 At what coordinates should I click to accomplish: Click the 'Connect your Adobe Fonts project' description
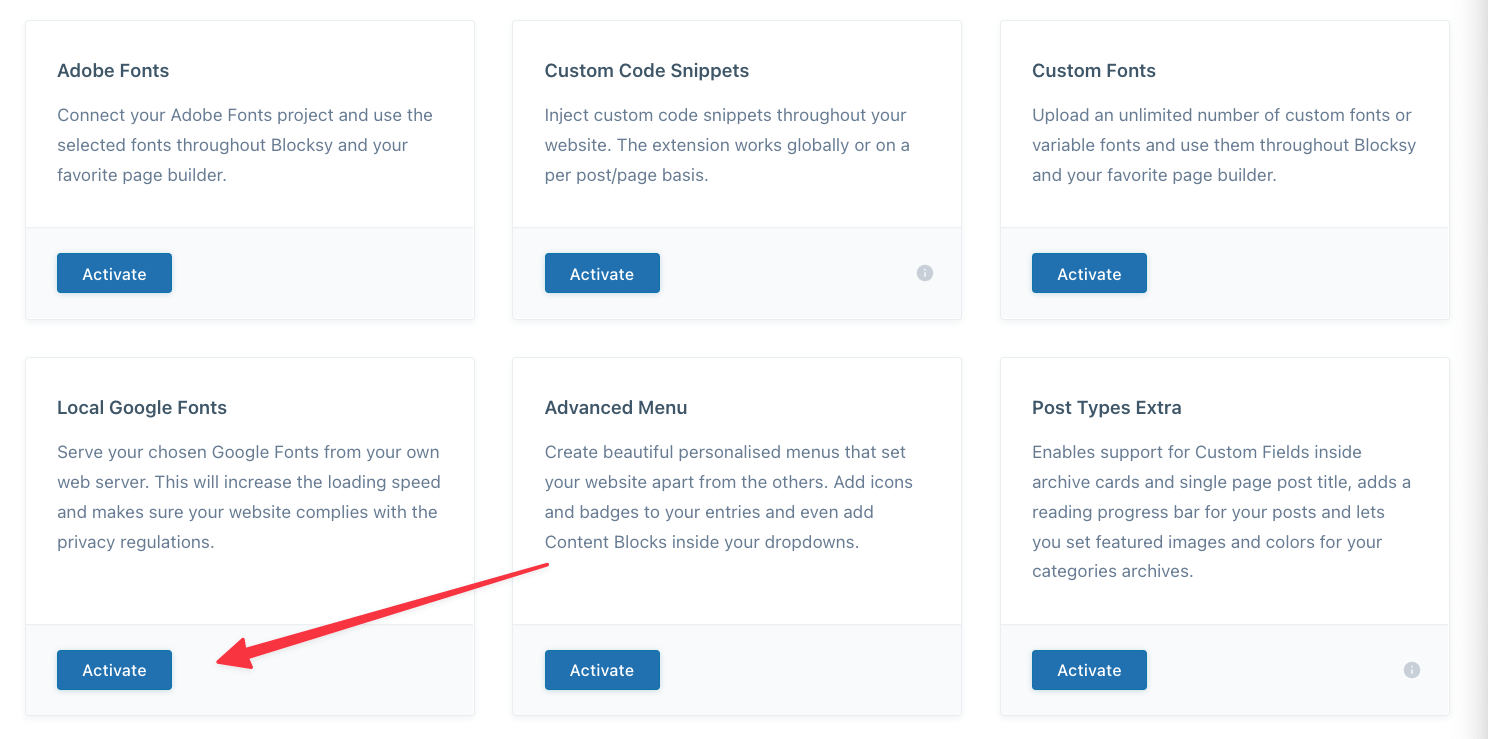click(245, 145)
